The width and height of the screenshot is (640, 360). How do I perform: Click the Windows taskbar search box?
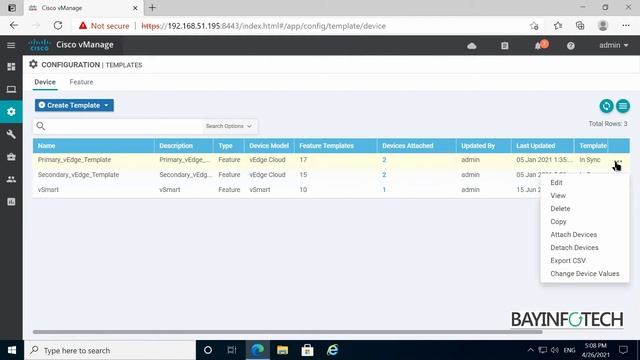pos(110,350)
